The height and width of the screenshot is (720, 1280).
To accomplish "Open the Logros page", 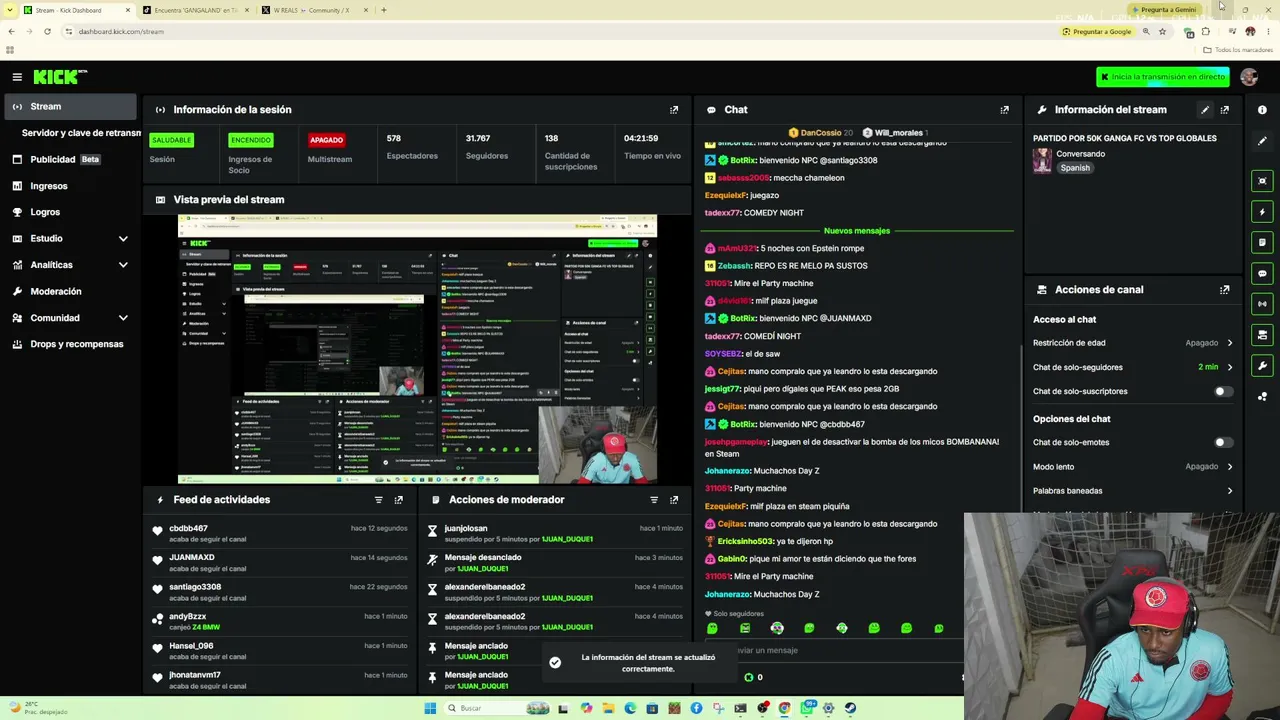I will 70,212.
